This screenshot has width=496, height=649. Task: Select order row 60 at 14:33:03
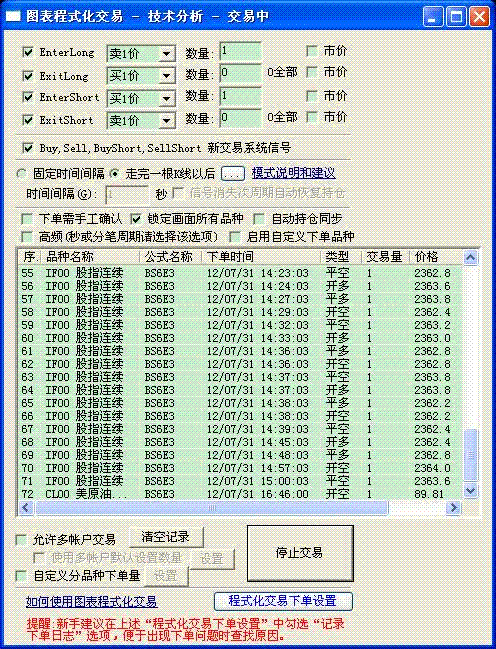pos(240,338)
